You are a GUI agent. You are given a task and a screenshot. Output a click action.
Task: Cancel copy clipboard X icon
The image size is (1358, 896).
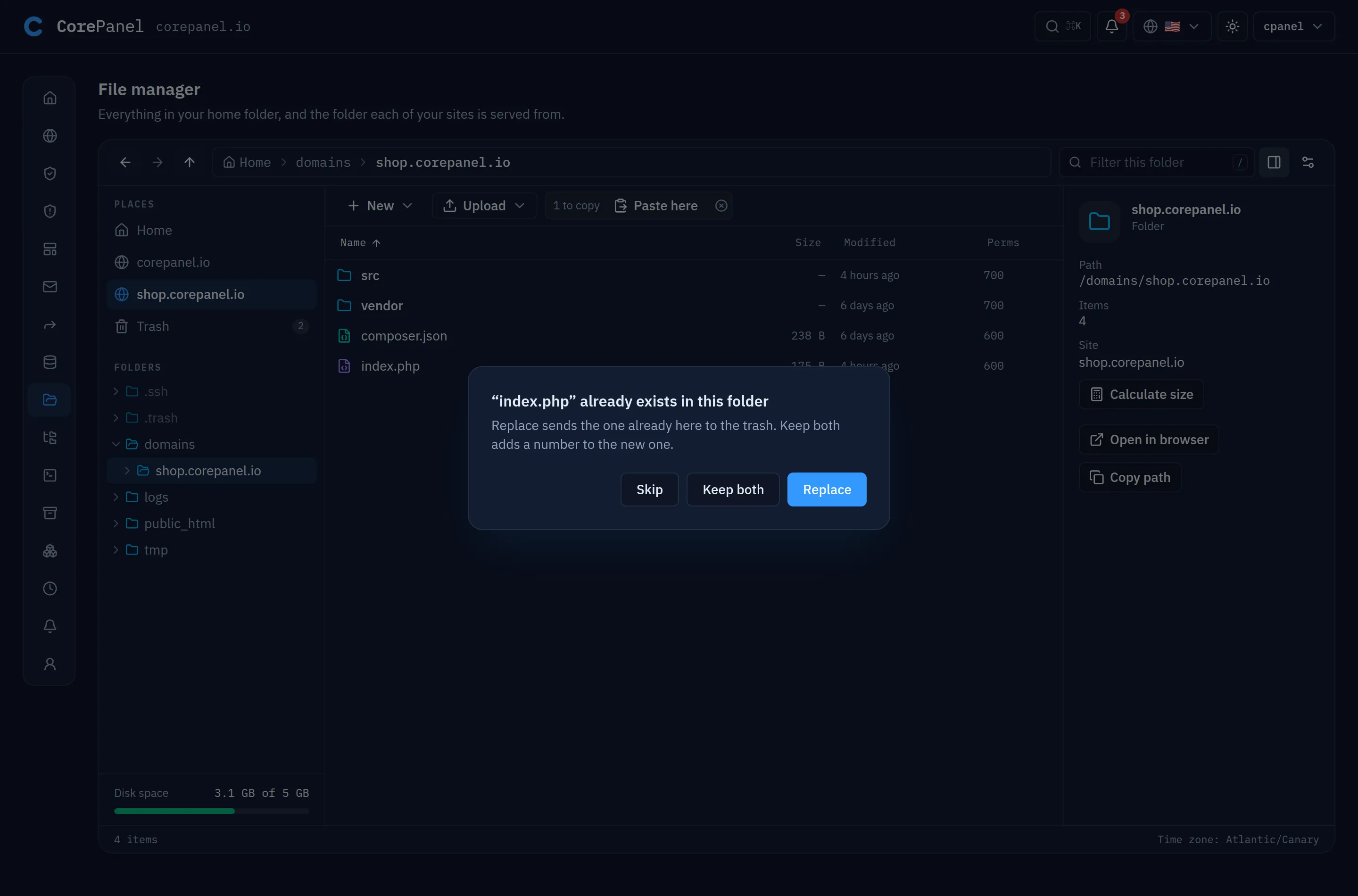coord(721,206)
